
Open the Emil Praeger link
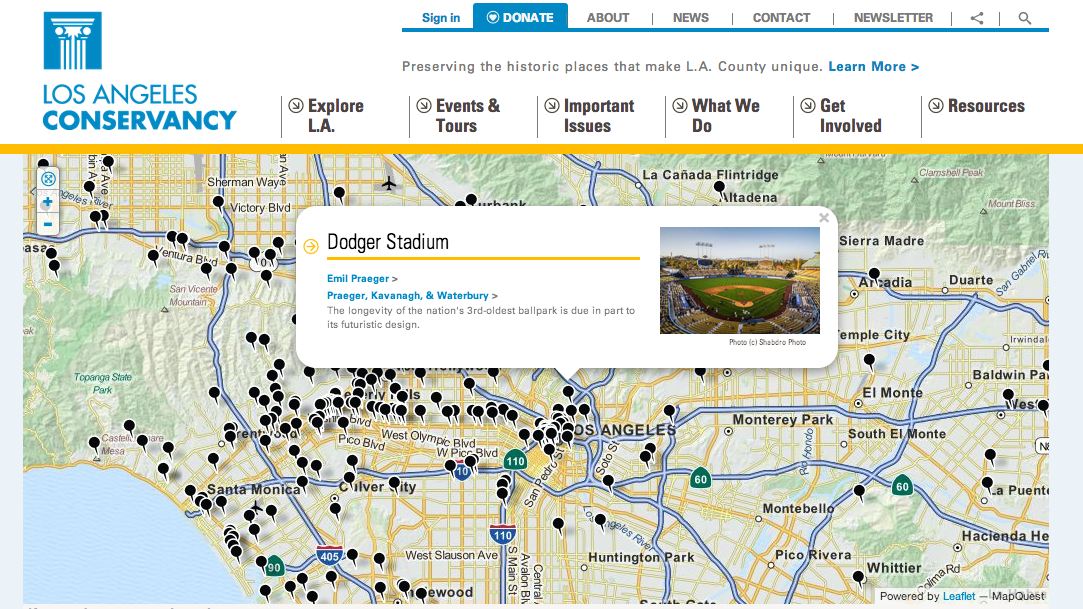tap(358, 278)
